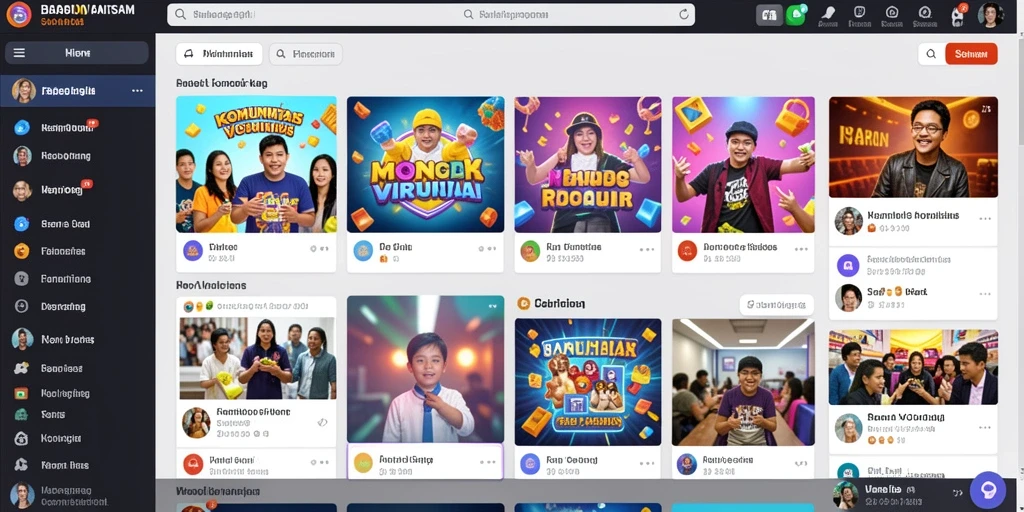The width and height of the screenshot is (1024, 512).
Task: Select the green icon row in the sidebar
Action: [77, 414]
